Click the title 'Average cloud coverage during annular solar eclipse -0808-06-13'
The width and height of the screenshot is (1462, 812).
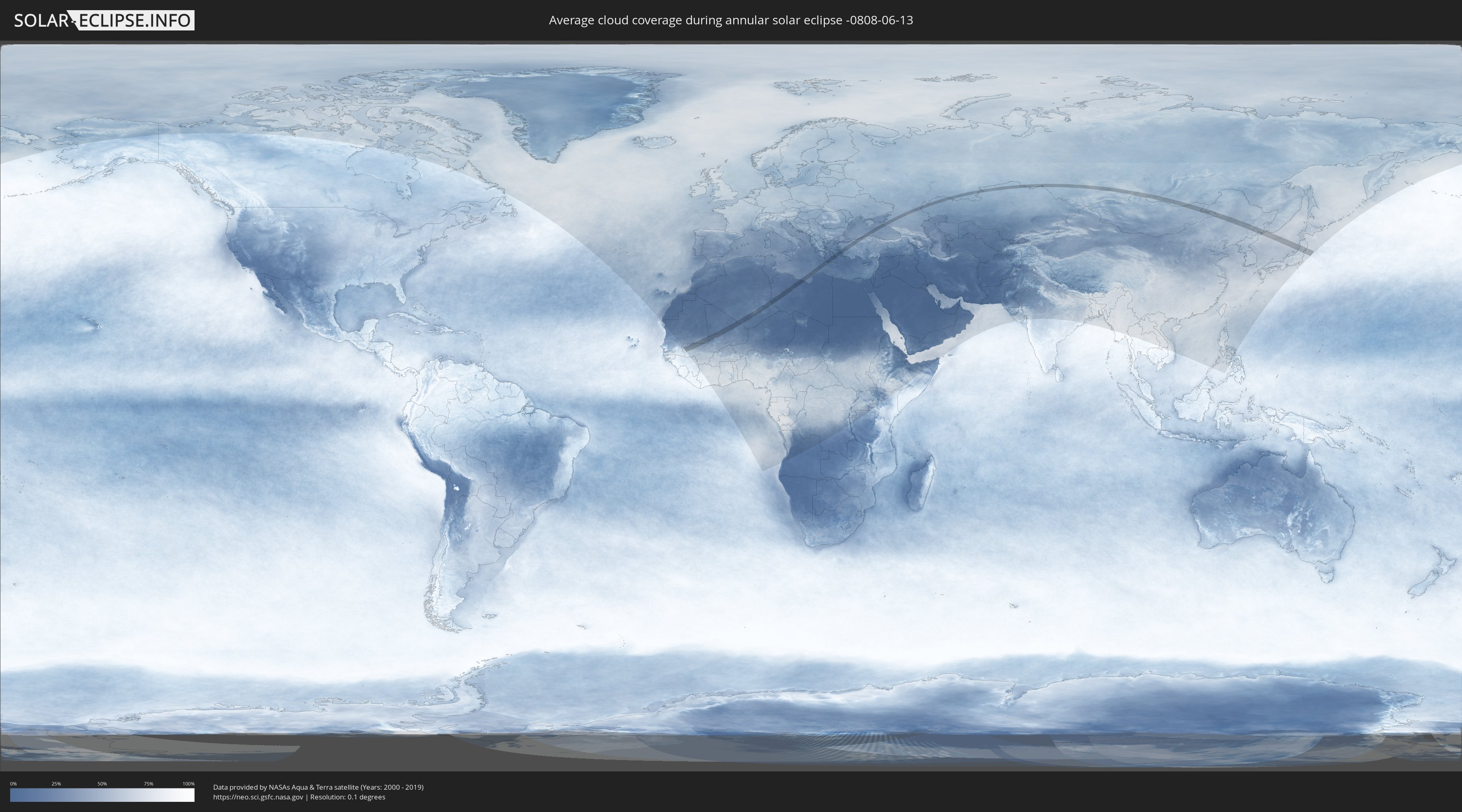(731, 20)
